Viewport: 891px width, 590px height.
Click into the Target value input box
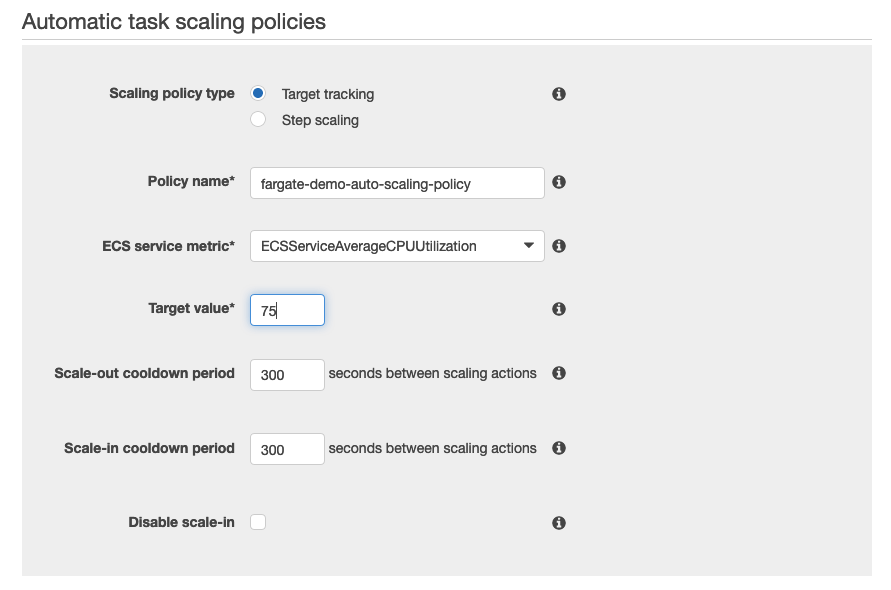click(x=287, y=310)
